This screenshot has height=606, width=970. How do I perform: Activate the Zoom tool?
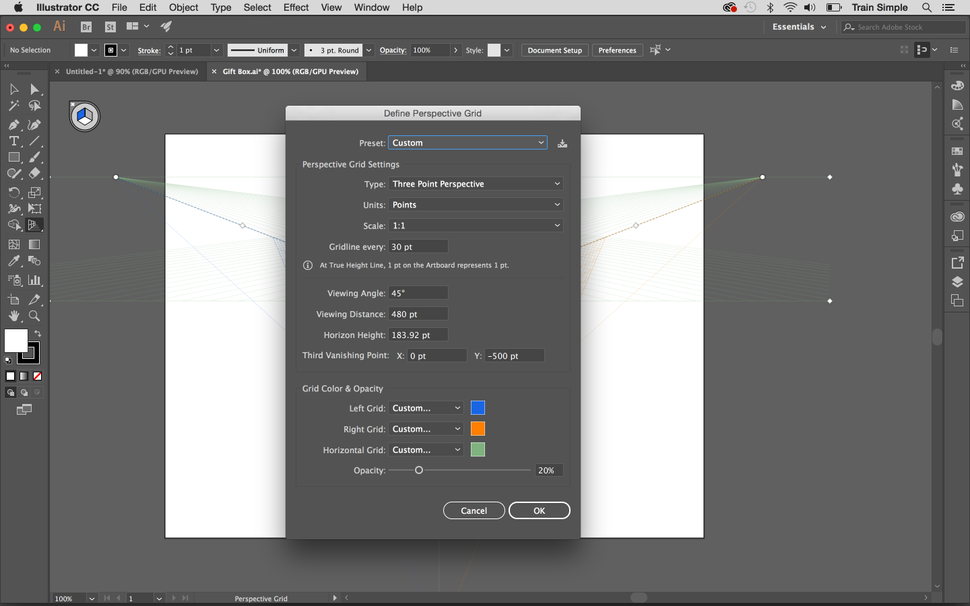click(x=34, y=315)
